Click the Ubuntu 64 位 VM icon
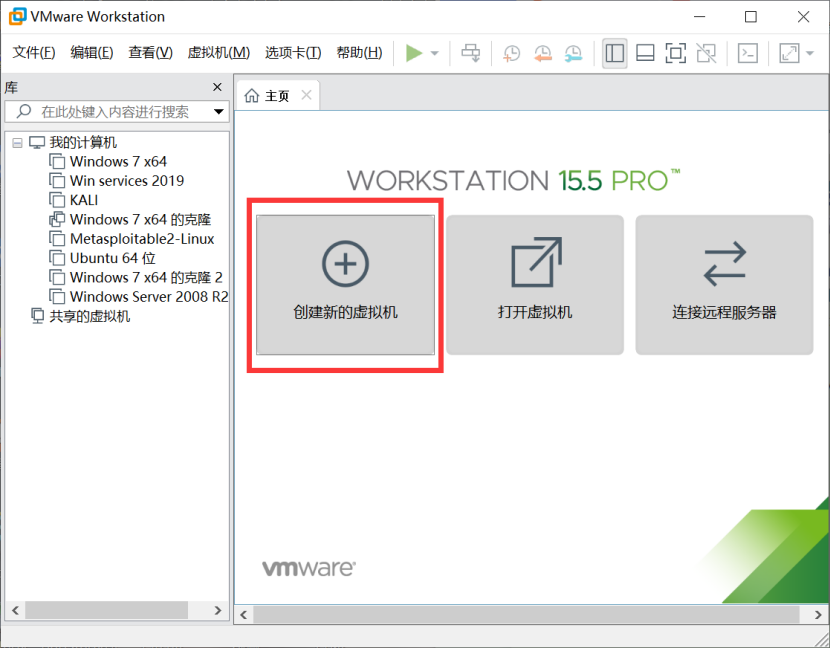This screenshot has height=648, width=830. point(57,258)
